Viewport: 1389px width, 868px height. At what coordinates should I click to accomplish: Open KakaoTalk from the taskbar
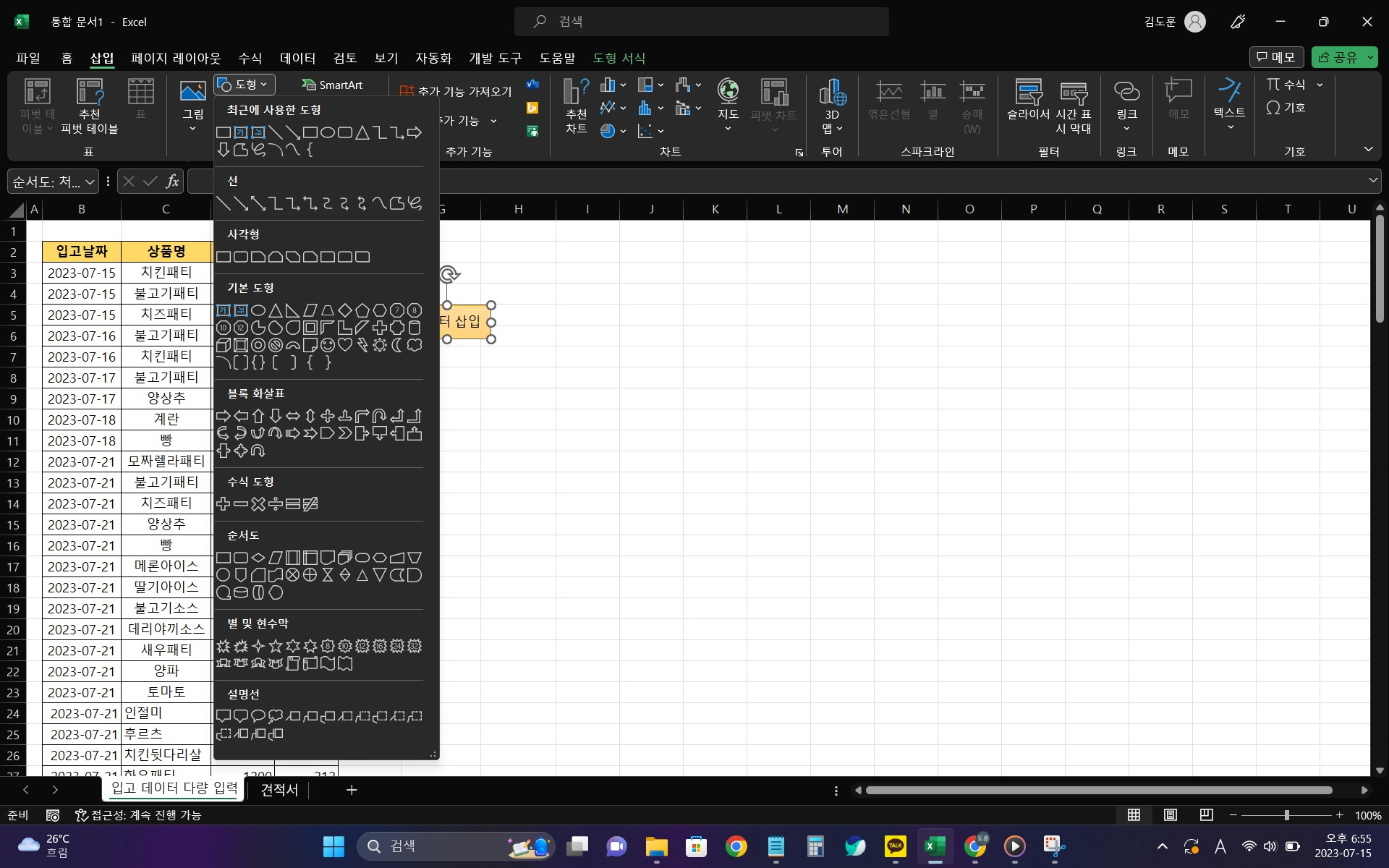895,846
